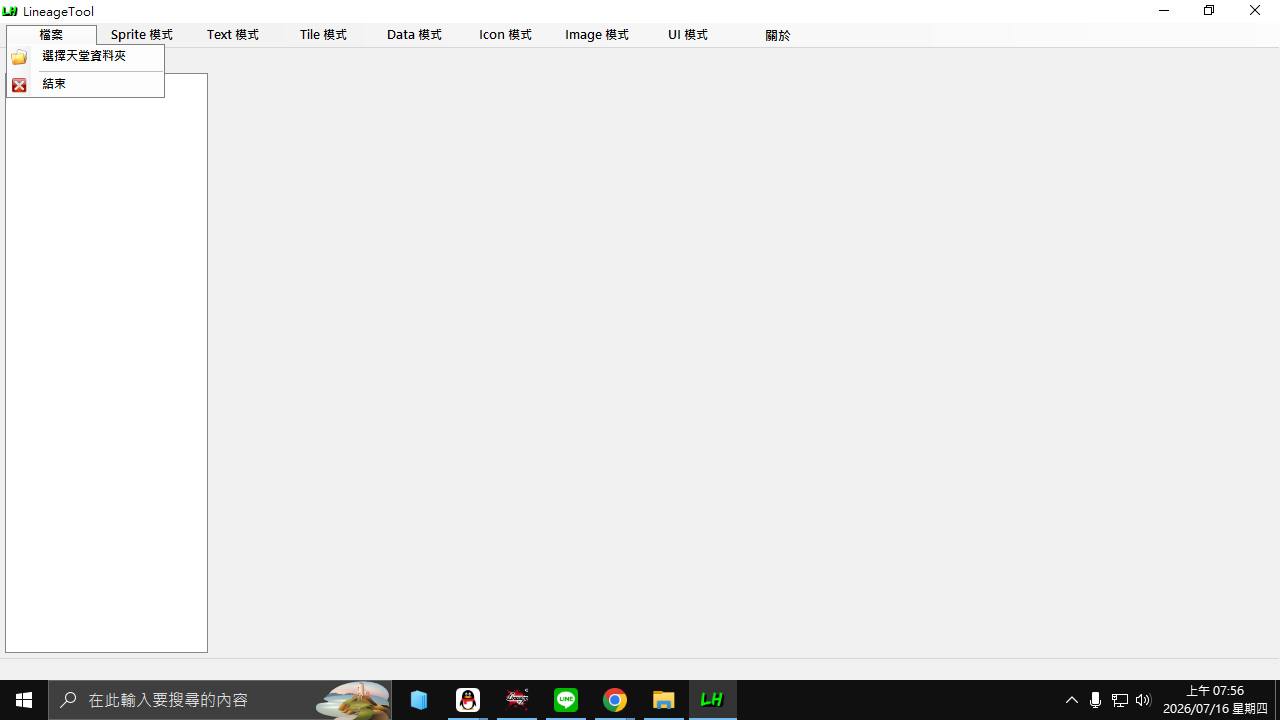Minimize the LineageTool window
1280x720 pixels.
(x=1164, y=11)
